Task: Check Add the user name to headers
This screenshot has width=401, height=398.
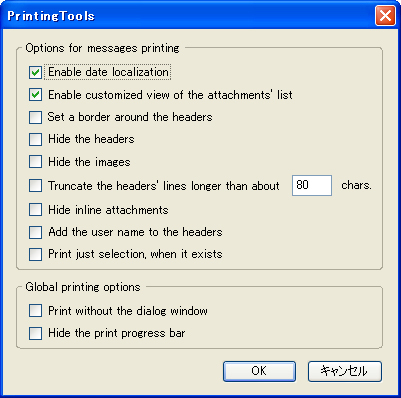Action: tap(35, 232)
